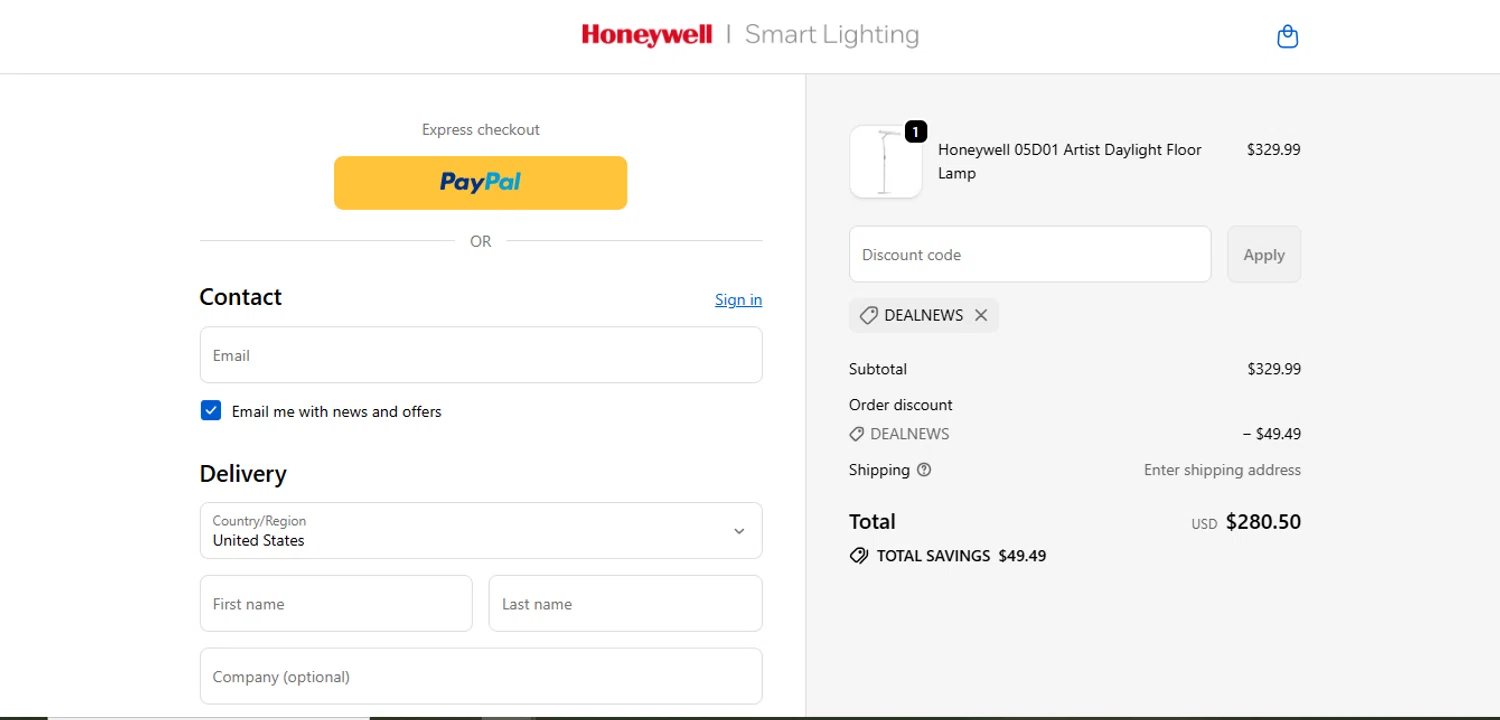Click the Smart Lighting header text
Screen dimensions: 1500x720
pyautogui.click(x=832, y=35)
